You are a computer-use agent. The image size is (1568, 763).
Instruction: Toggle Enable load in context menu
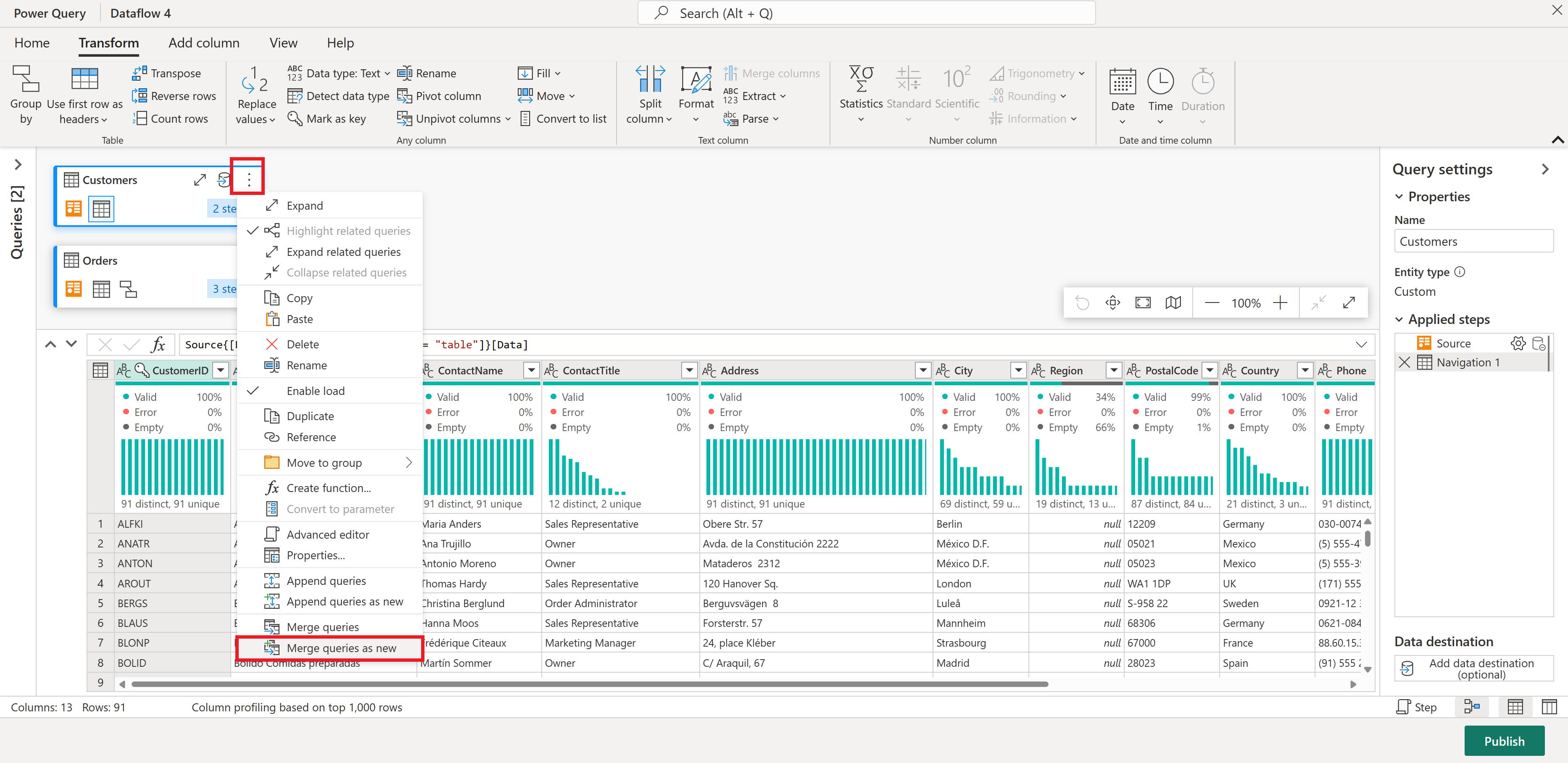pos(315,391)
